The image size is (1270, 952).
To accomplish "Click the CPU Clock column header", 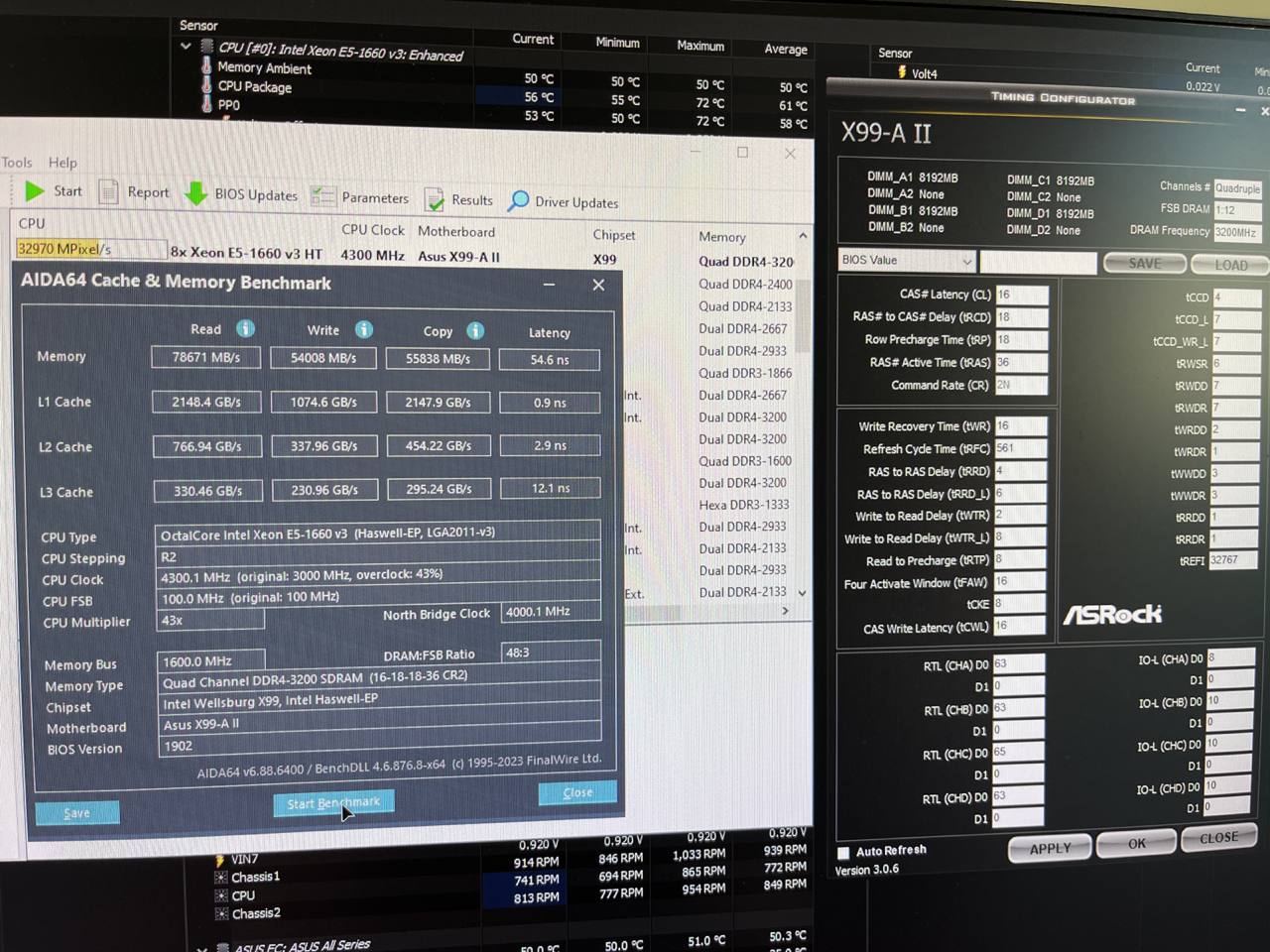I will [373, 230].
